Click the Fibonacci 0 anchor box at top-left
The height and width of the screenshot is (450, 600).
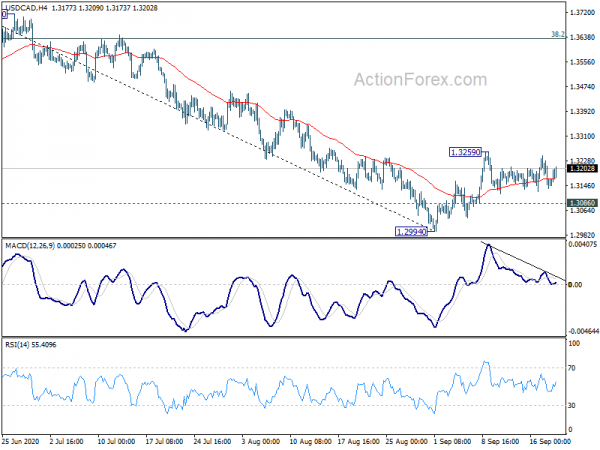[4, 15]
